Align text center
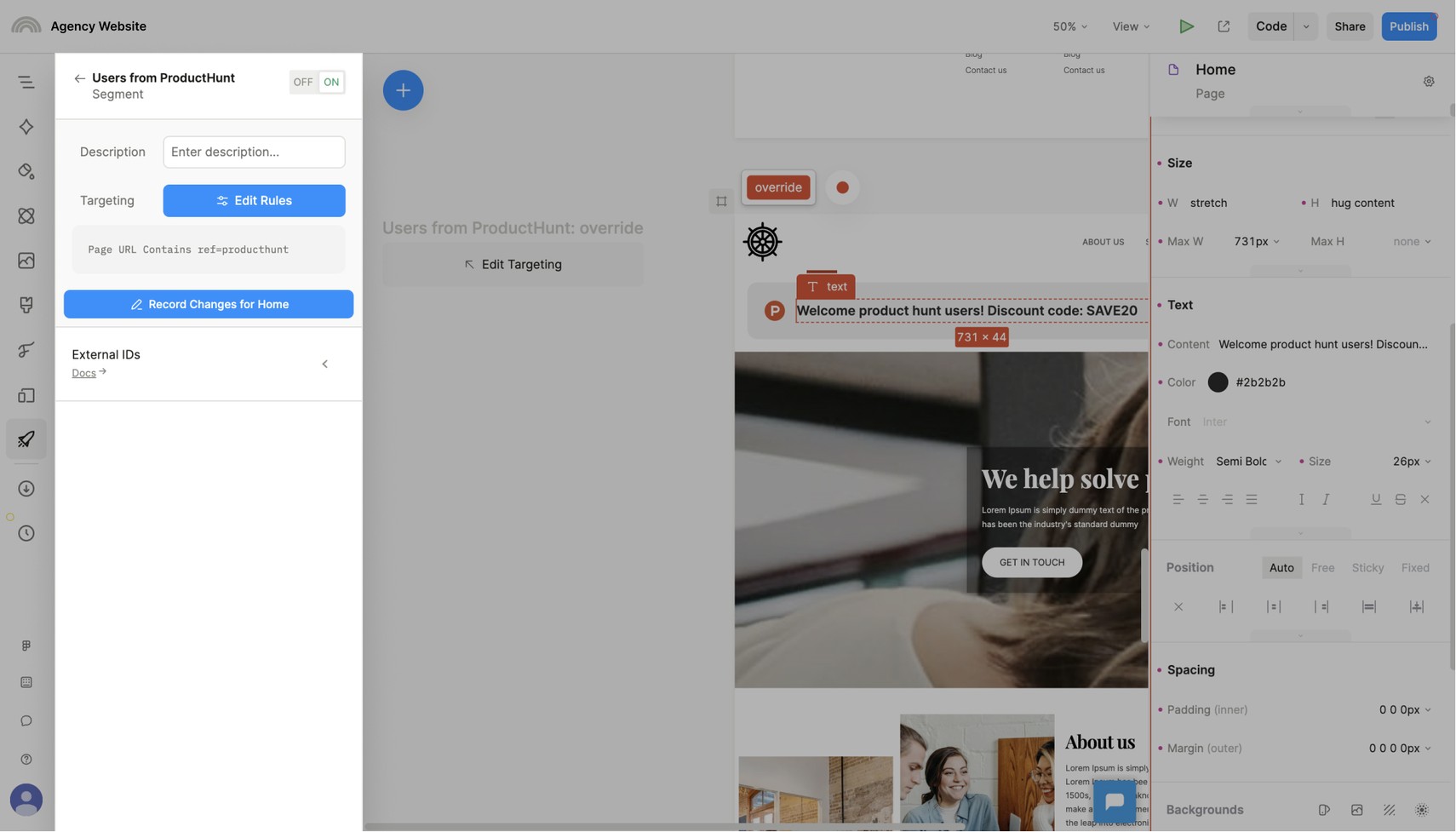Viewport: 1456px width, 832px height. click(x=1202, y=500)
